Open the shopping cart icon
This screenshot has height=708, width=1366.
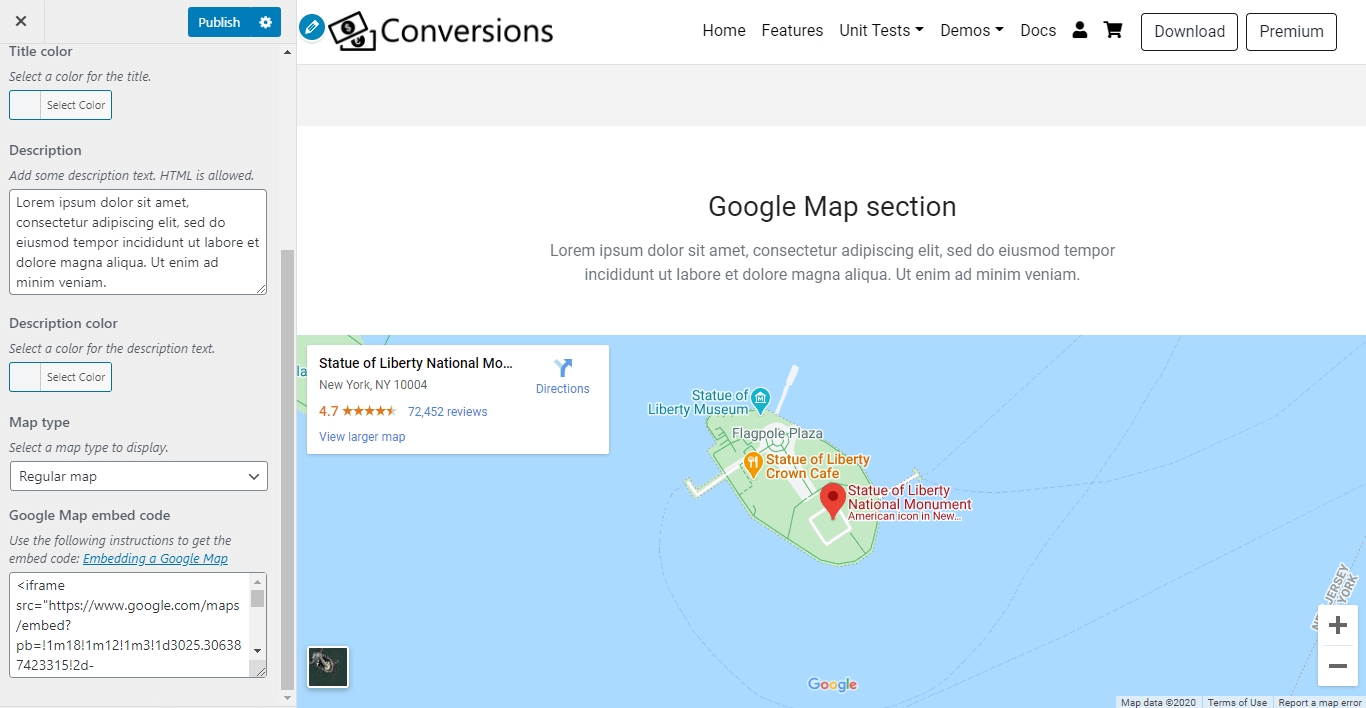click(x=1113, y=30)
